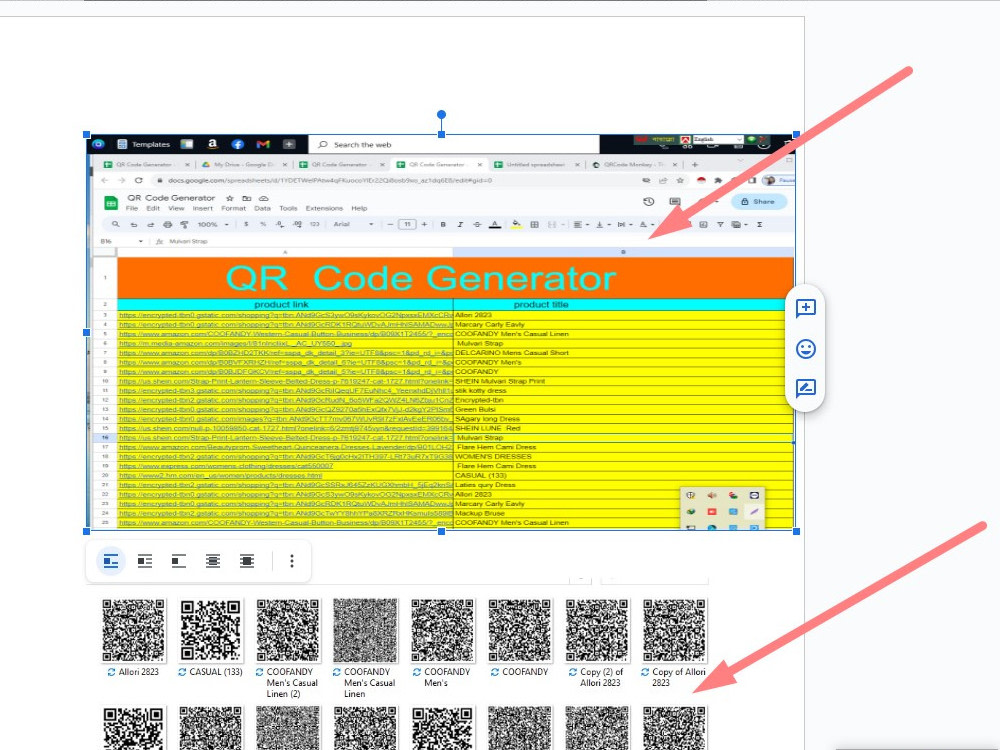Click font size 11 field in embedded toolbar
The width and height of the screenshot is (1000, 750).
click(407, 224)
